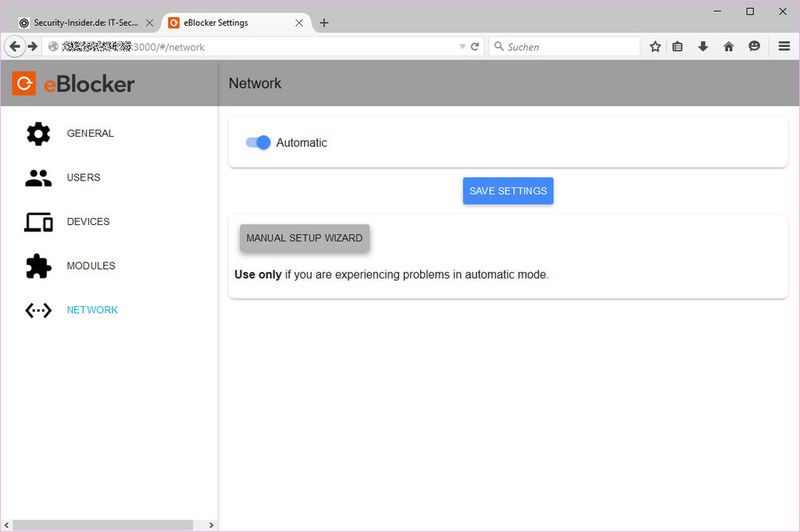Click the Users people icon

coord(38,178)
